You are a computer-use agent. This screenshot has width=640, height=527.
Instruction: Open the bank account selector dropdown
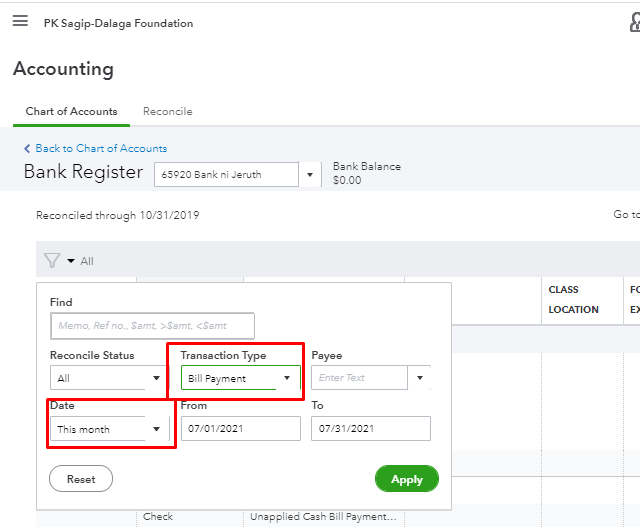310,175
